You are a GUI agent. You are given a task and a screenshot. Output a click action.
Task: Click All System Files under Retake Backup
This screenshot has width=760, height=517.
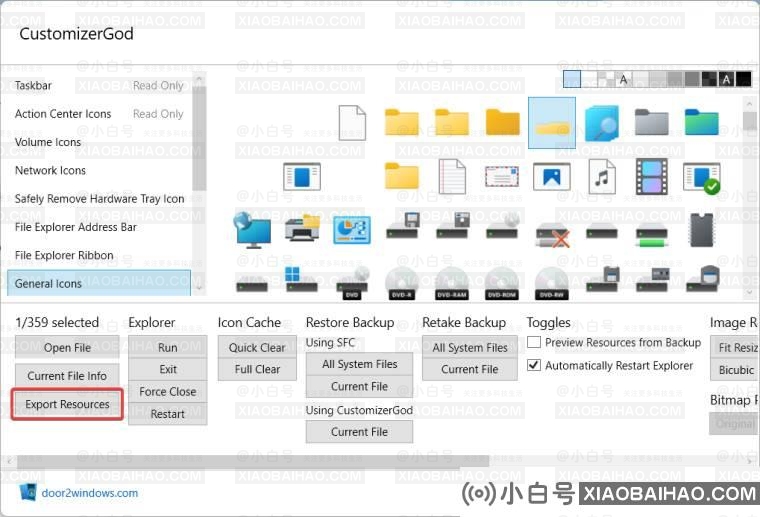[x=470, y=347]
